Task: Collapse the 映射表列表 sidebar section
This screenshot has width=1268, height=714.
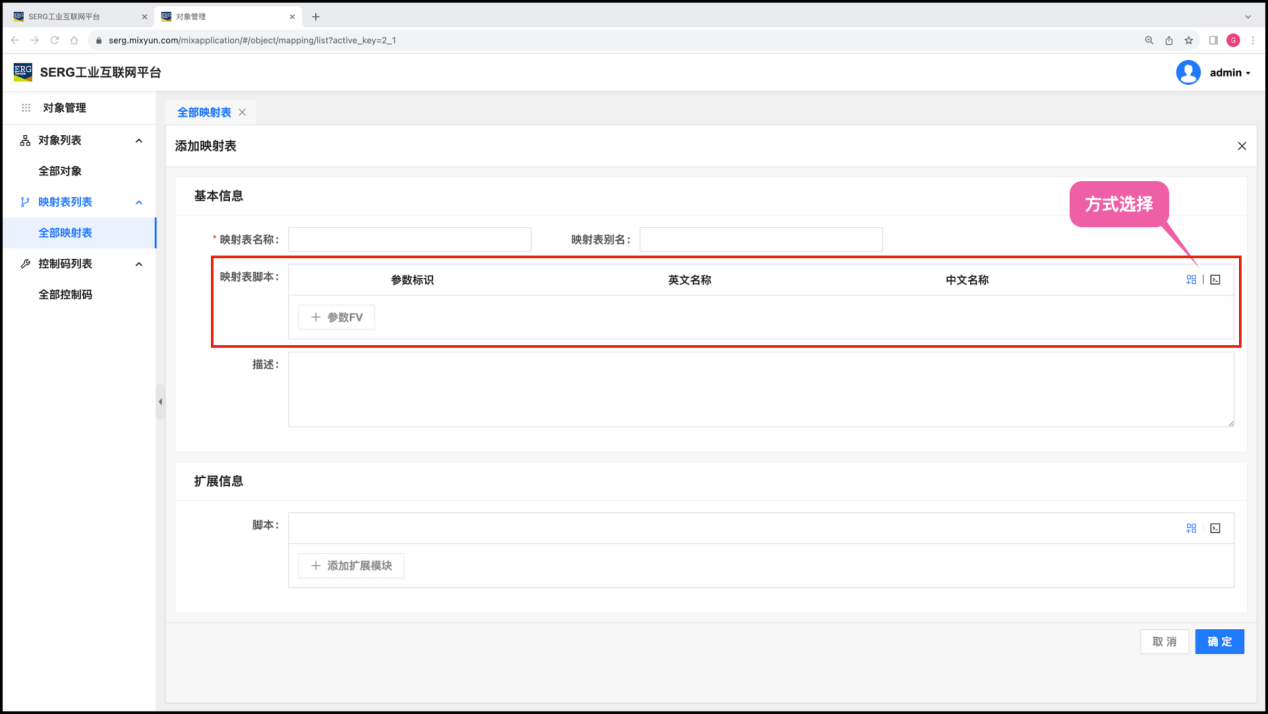Action: (x=139, y=202)
